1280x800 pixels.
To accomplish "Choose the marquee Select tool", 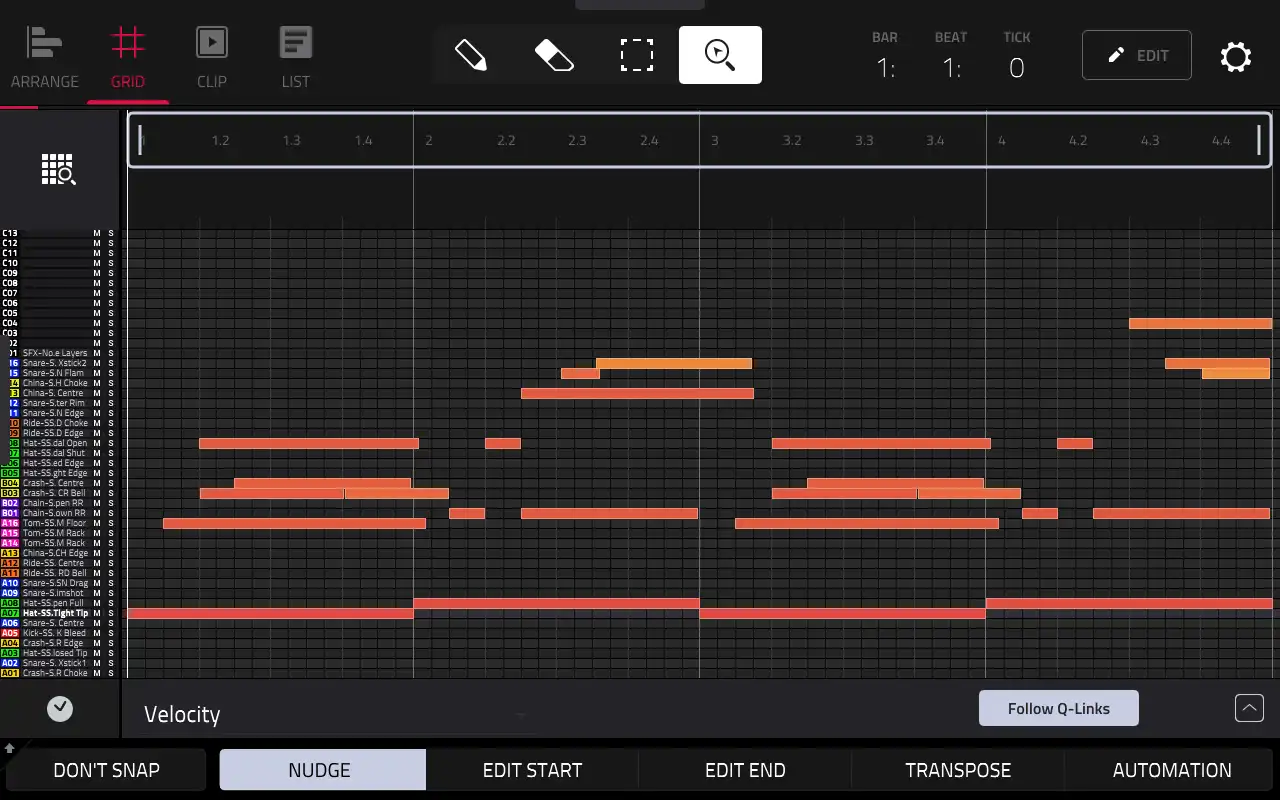I will pos(637,55).
